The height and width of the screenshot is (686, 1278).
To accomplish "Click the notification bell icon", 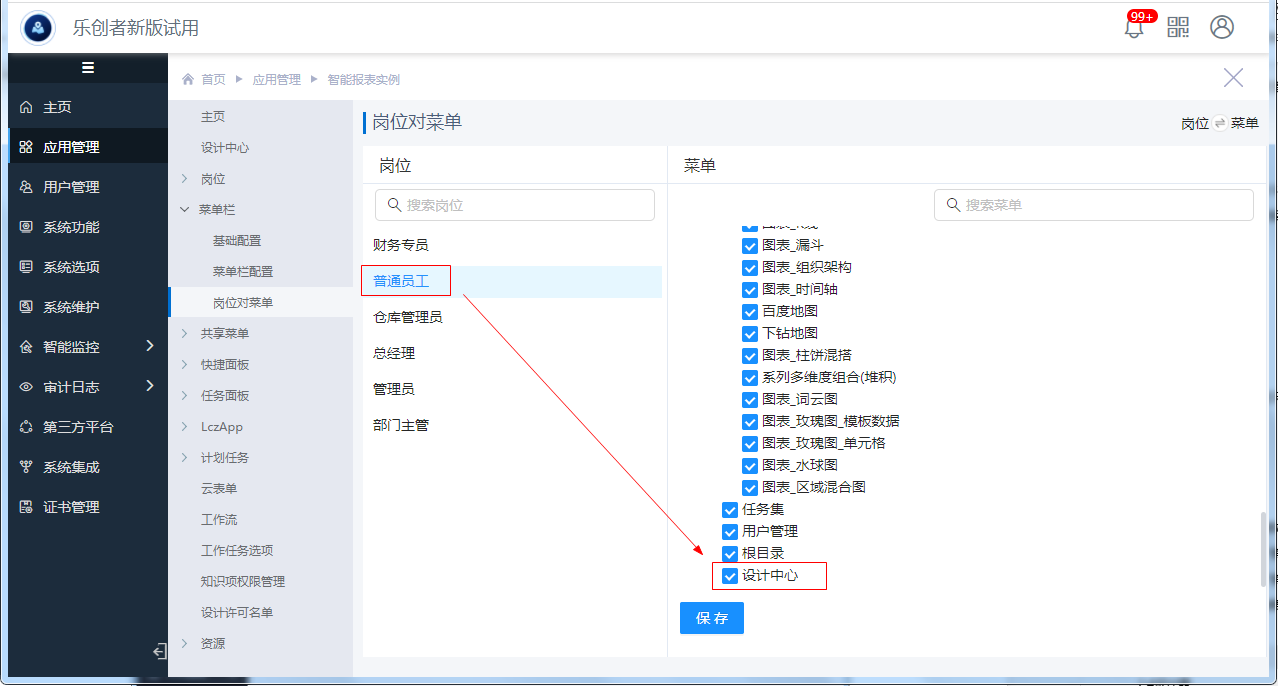I will (x=1134, y=28).
